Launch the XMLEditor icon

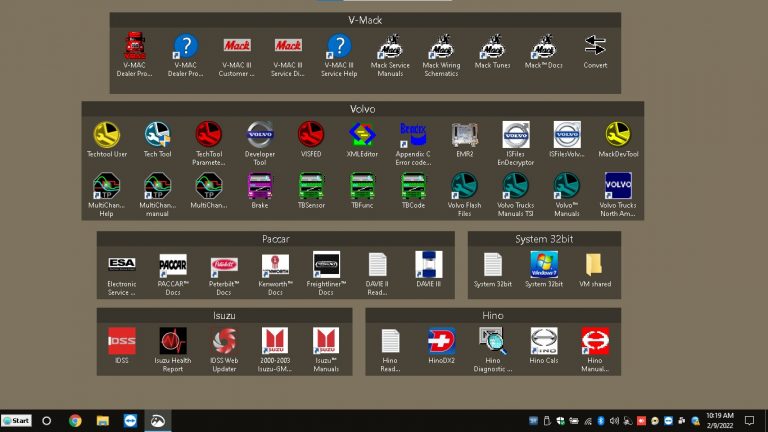click(361, 136)
